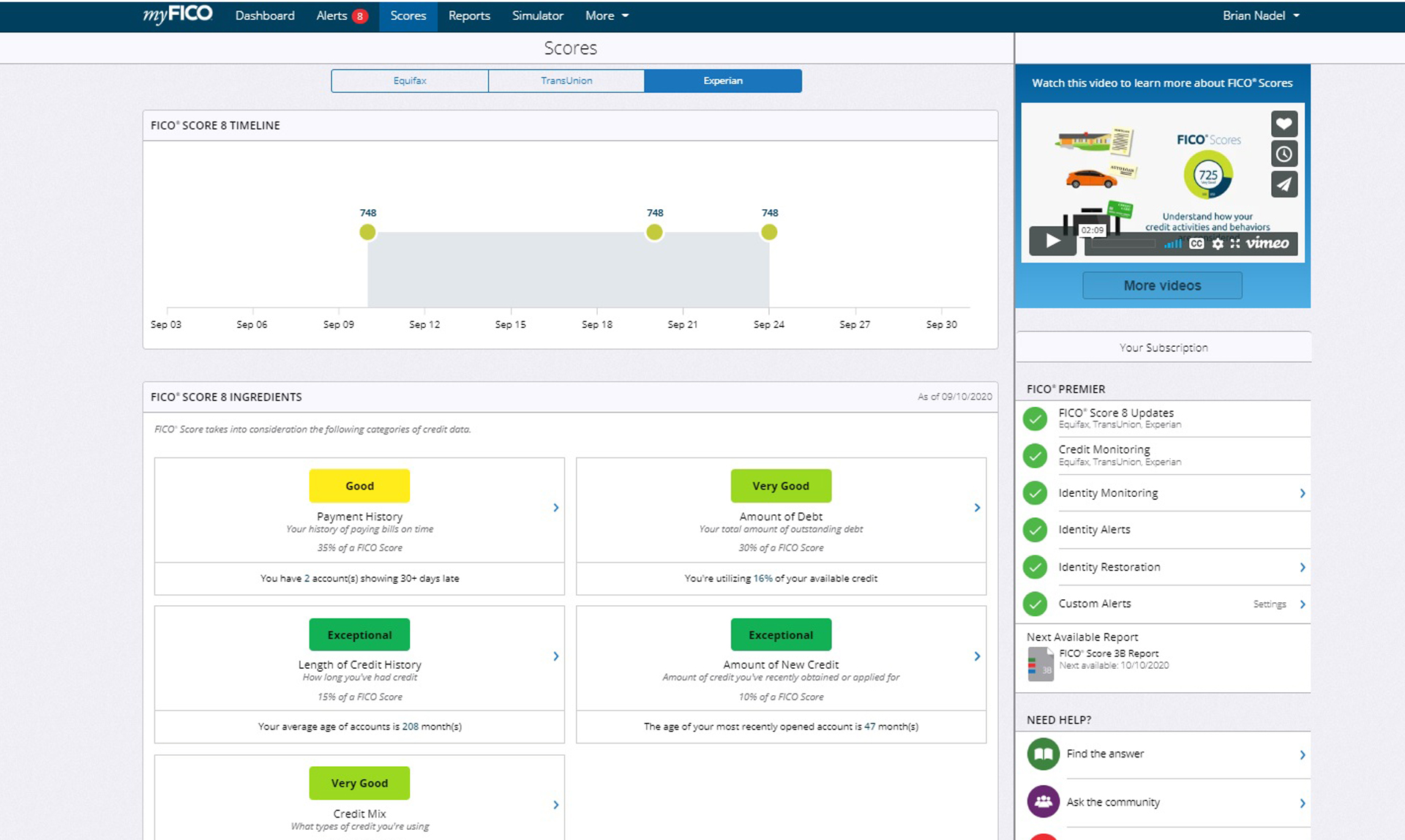Viewport: 1405px width, 840px height.
Task: Click the green check beside FICO Score 8 Updates
Action: coord(1035,419)
